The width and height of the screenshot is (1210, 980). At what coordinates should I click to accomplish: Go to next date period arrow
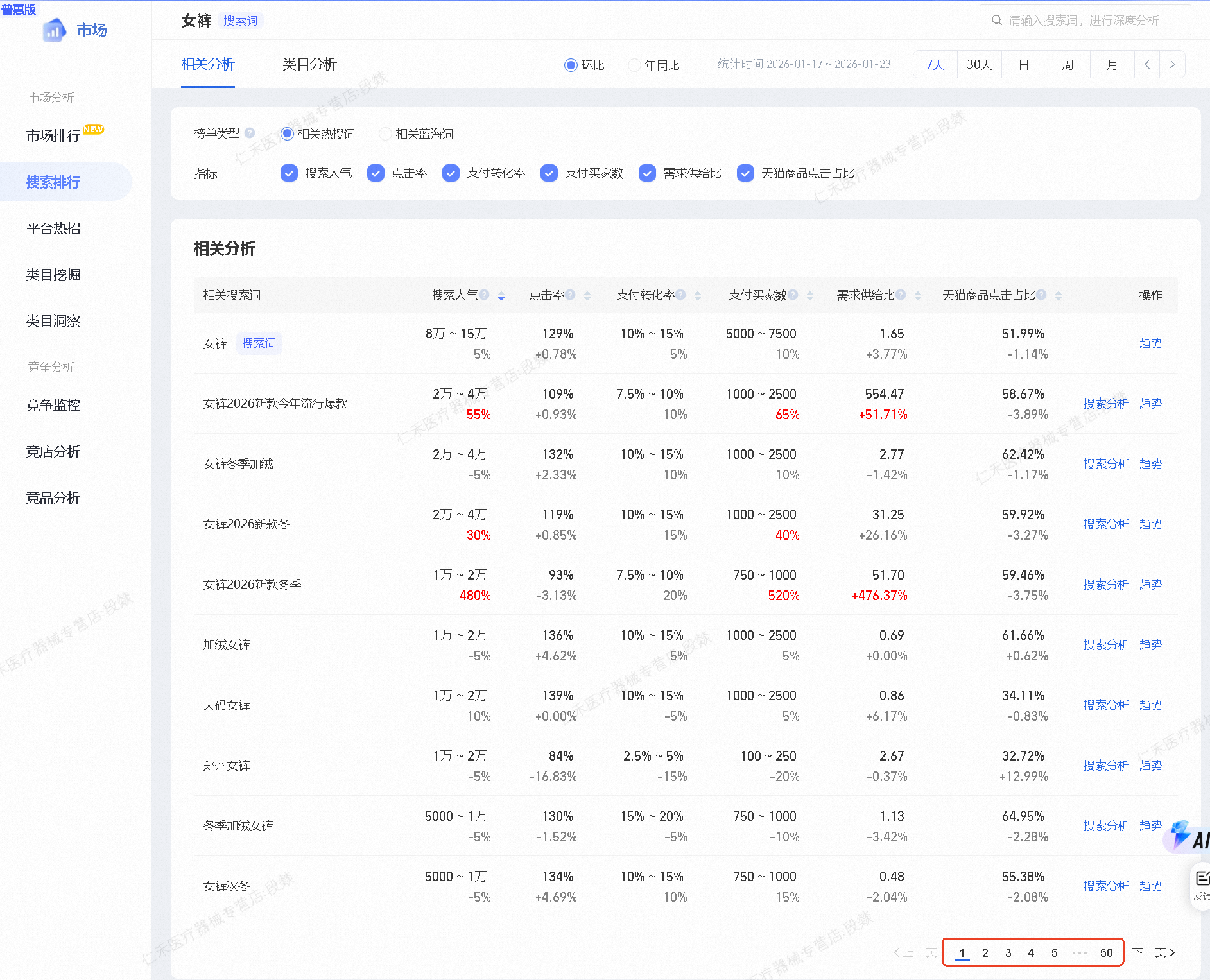click(1173, 64)
